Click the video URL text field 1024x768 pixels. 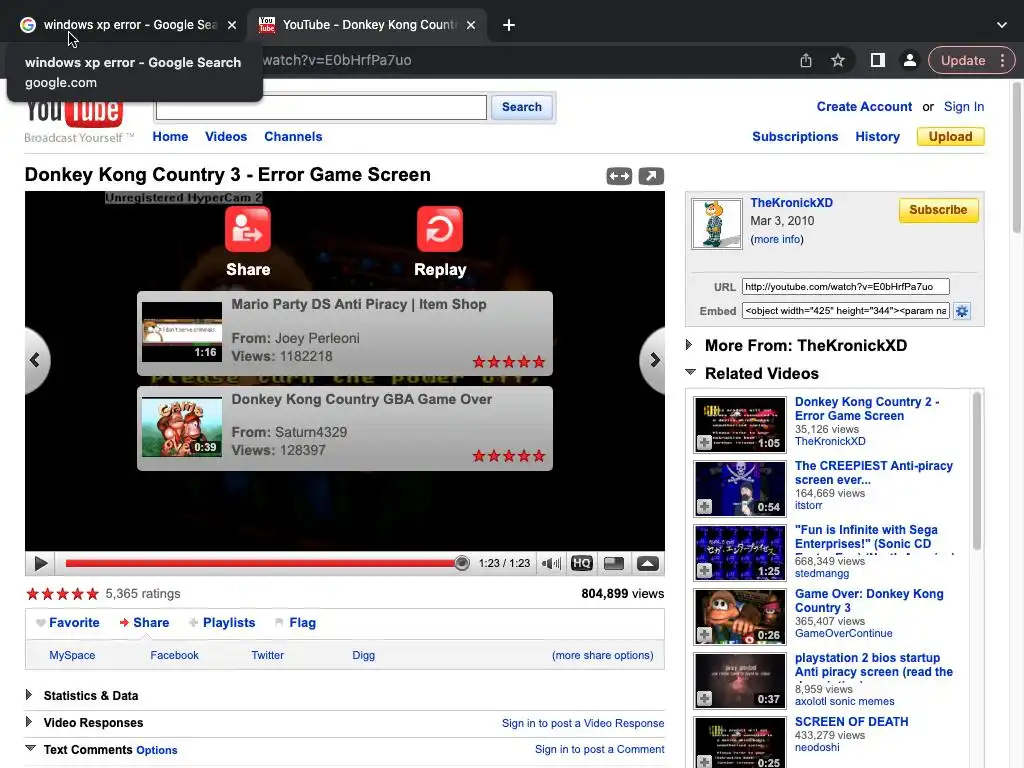pos(845,287)
